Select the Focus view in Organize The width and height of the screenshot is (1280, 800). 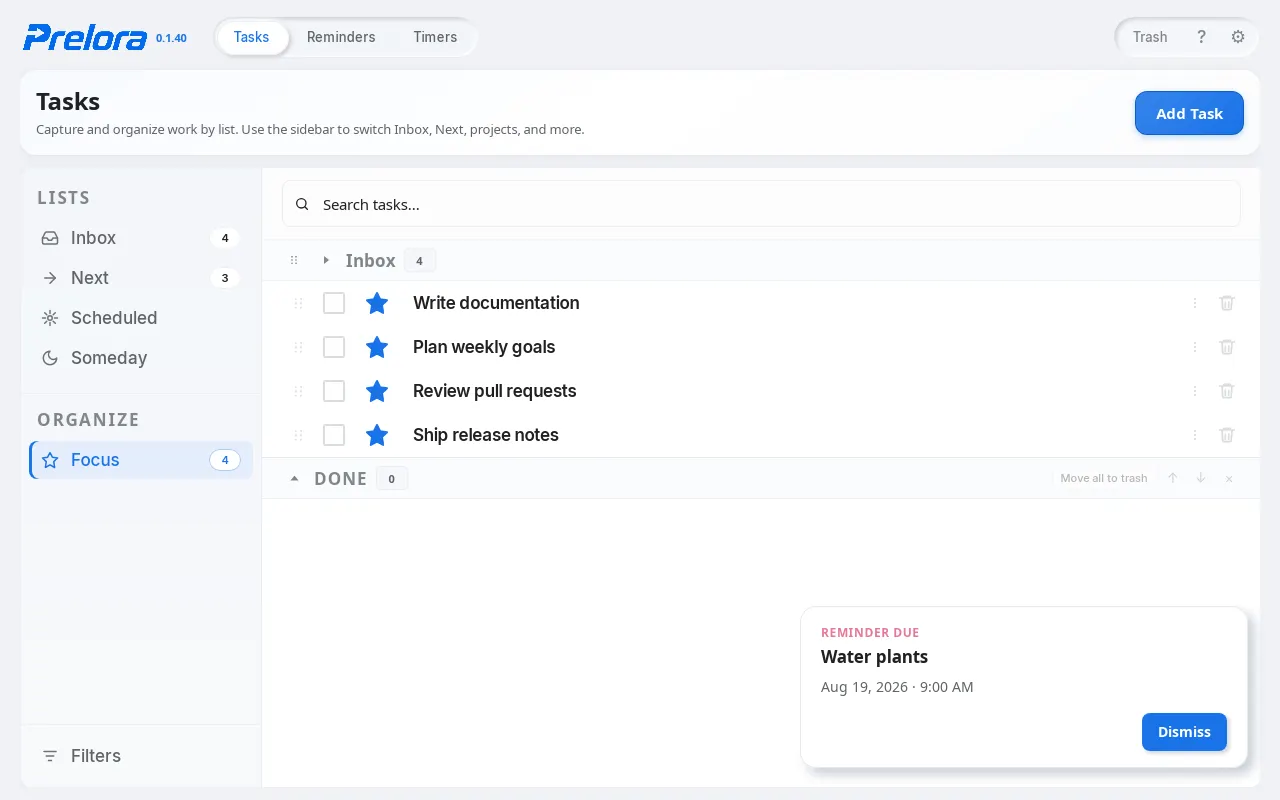141,460
